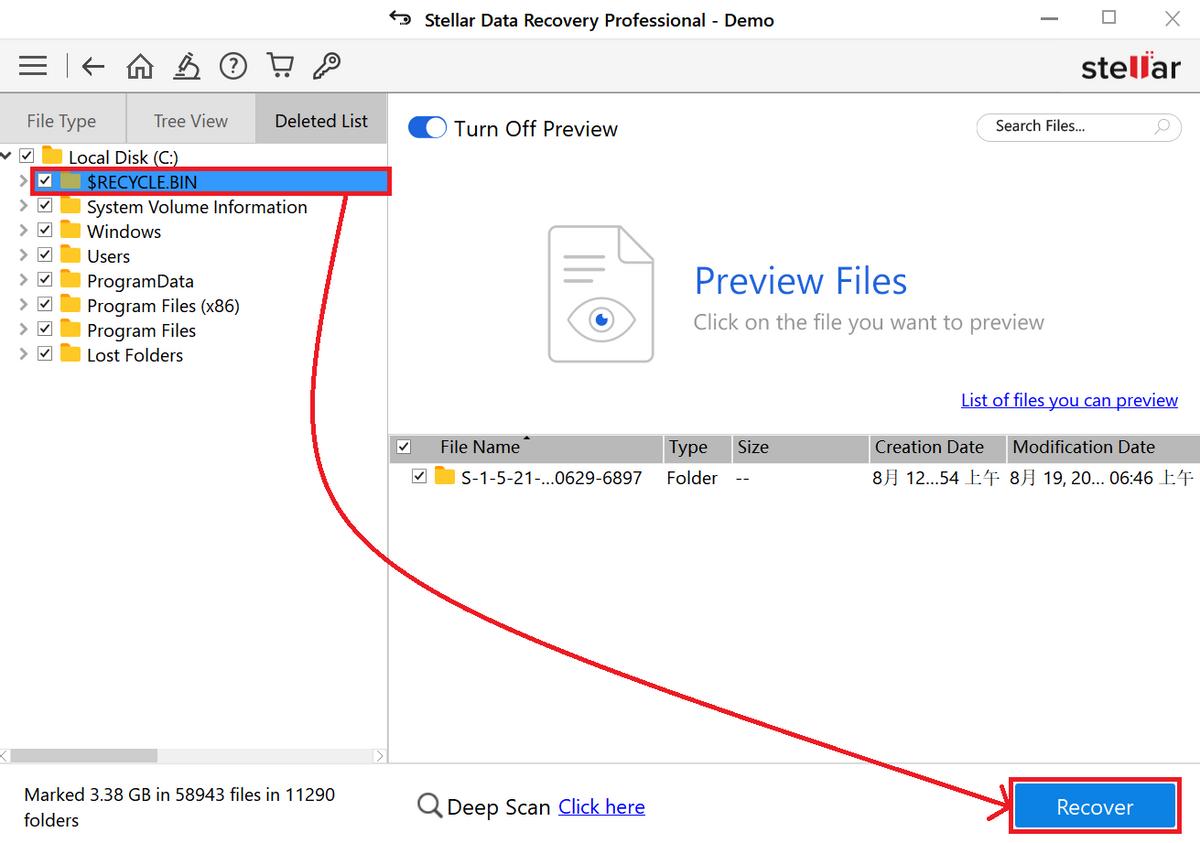Open activation with the key icon
Viewport: 1200px width, 843px height.
tap(326, 66)
